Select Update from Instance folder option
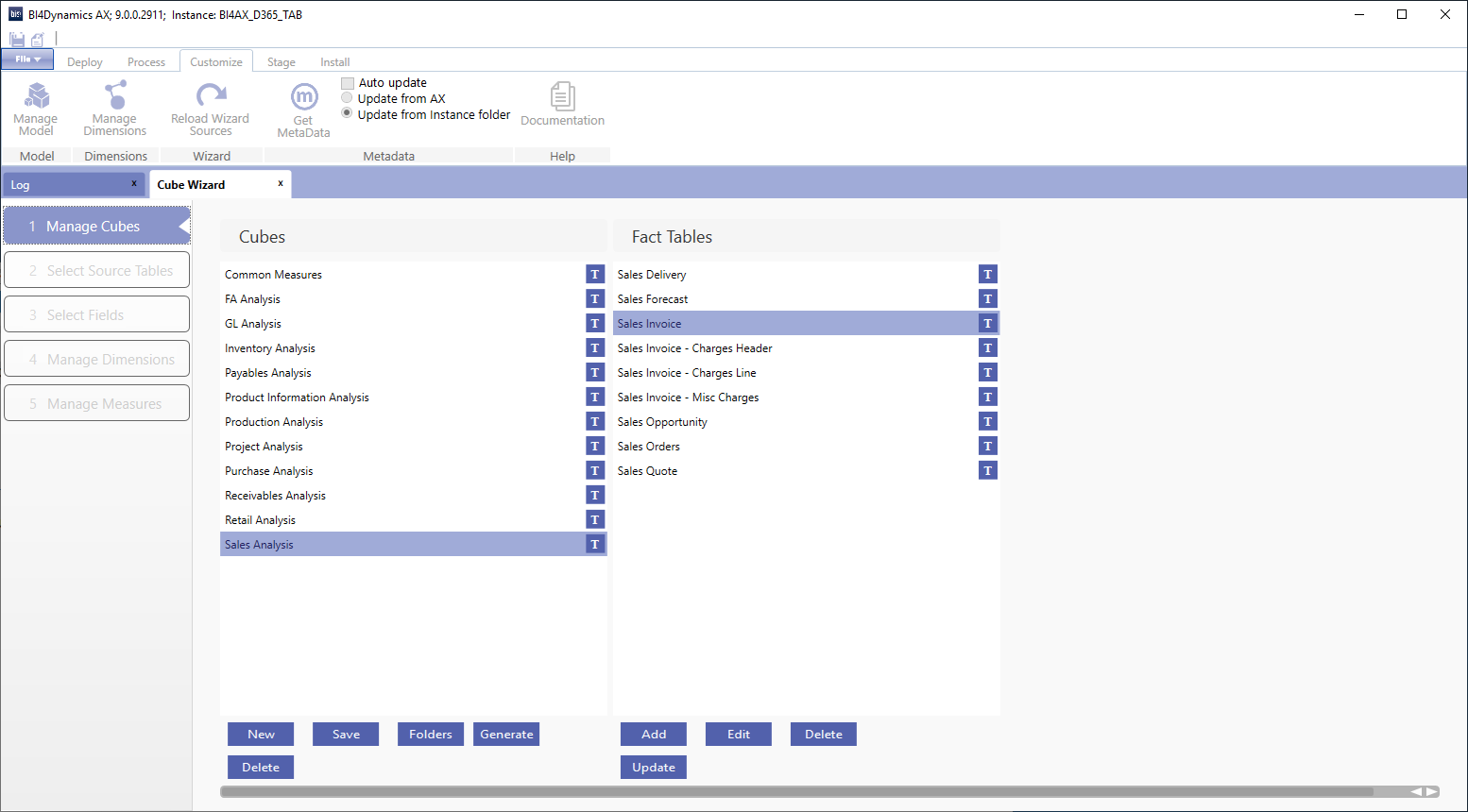 coord(347,114)
